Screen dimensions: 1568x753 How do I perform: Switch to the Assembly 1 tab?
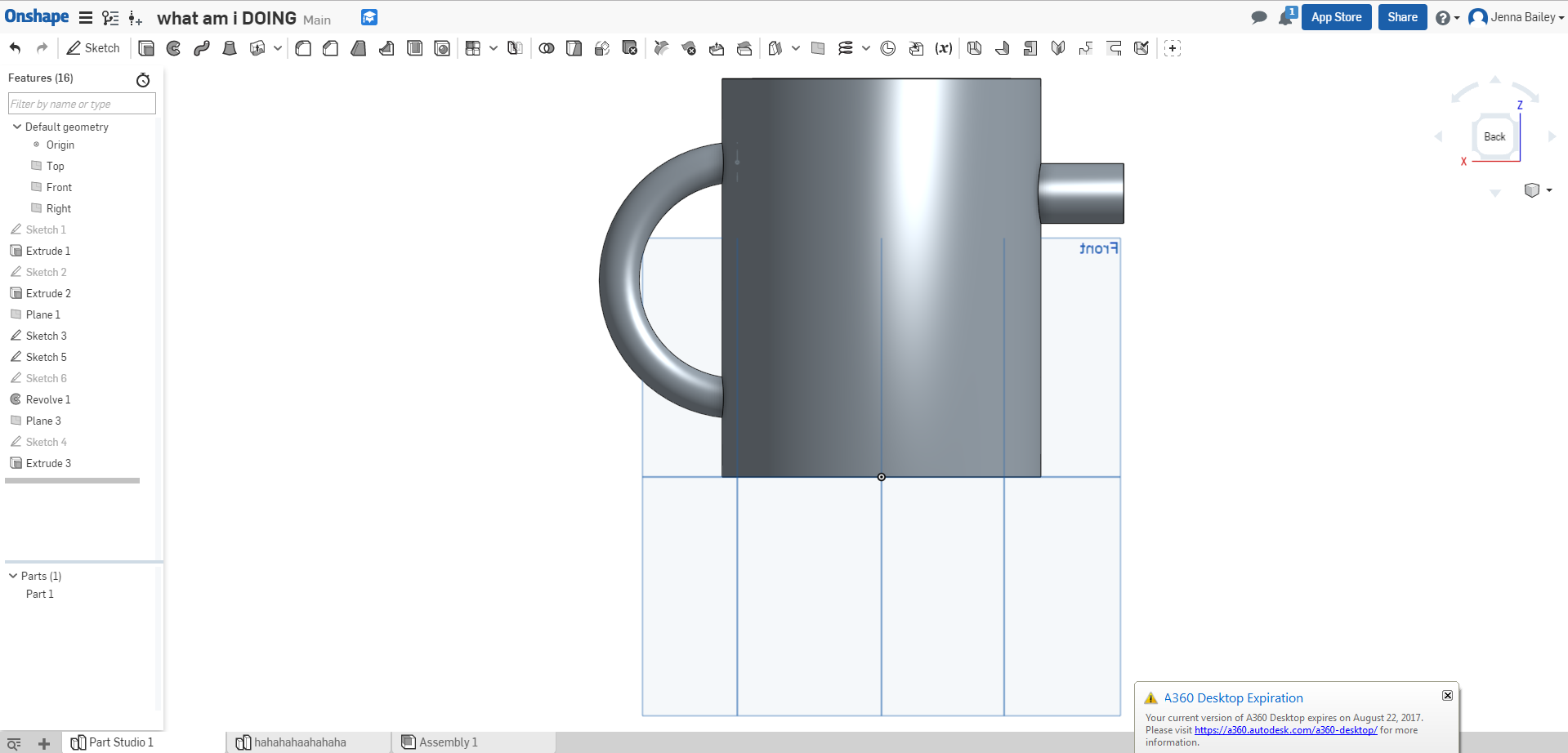pyautogui.click(x=448, y=742)
